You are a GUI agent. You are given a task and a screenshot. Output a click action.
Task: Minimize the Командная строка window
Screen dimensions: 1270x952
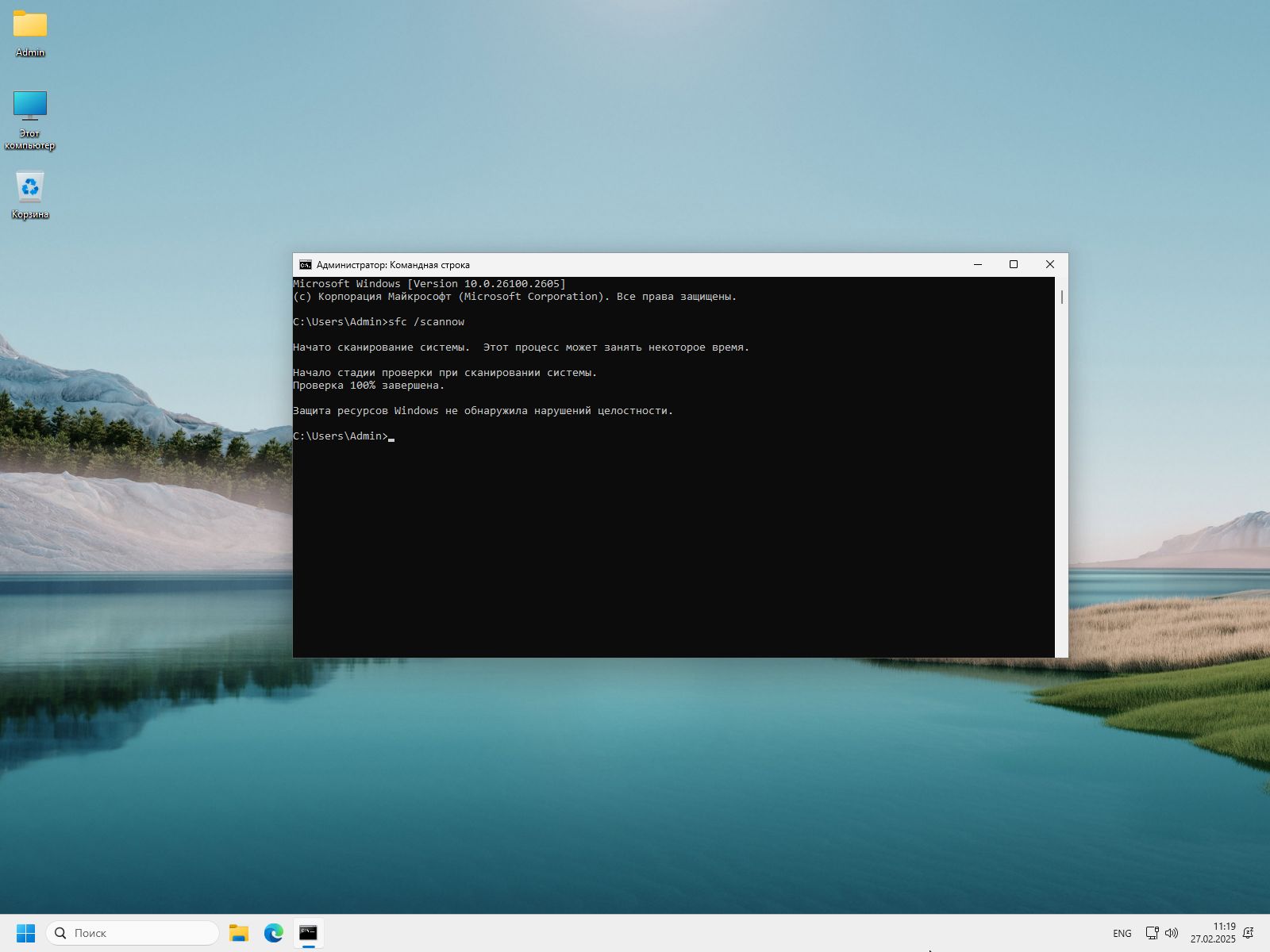(x=978, y=265)
